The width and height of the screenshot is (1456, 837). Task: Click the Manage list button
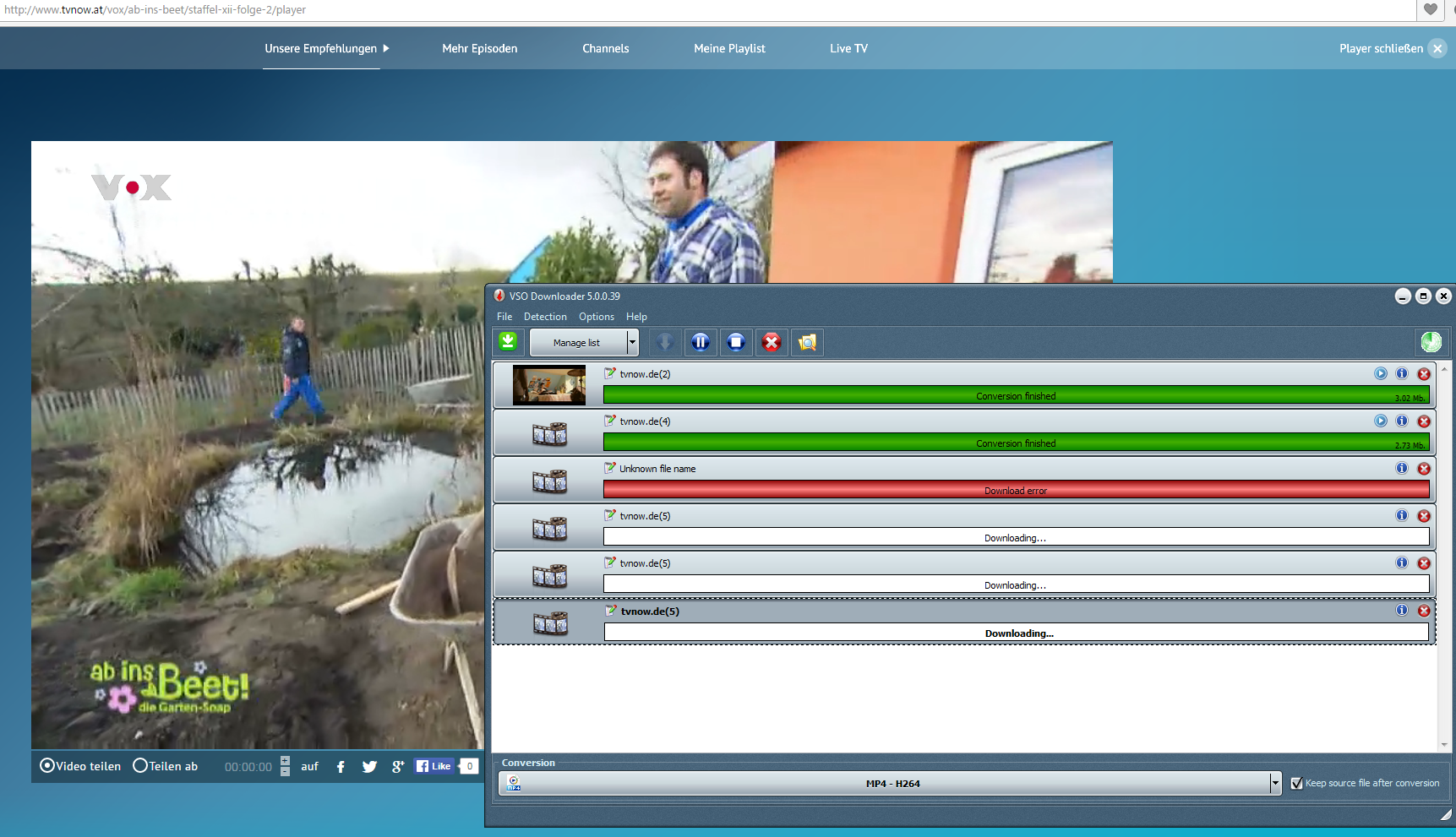point(578,342)
